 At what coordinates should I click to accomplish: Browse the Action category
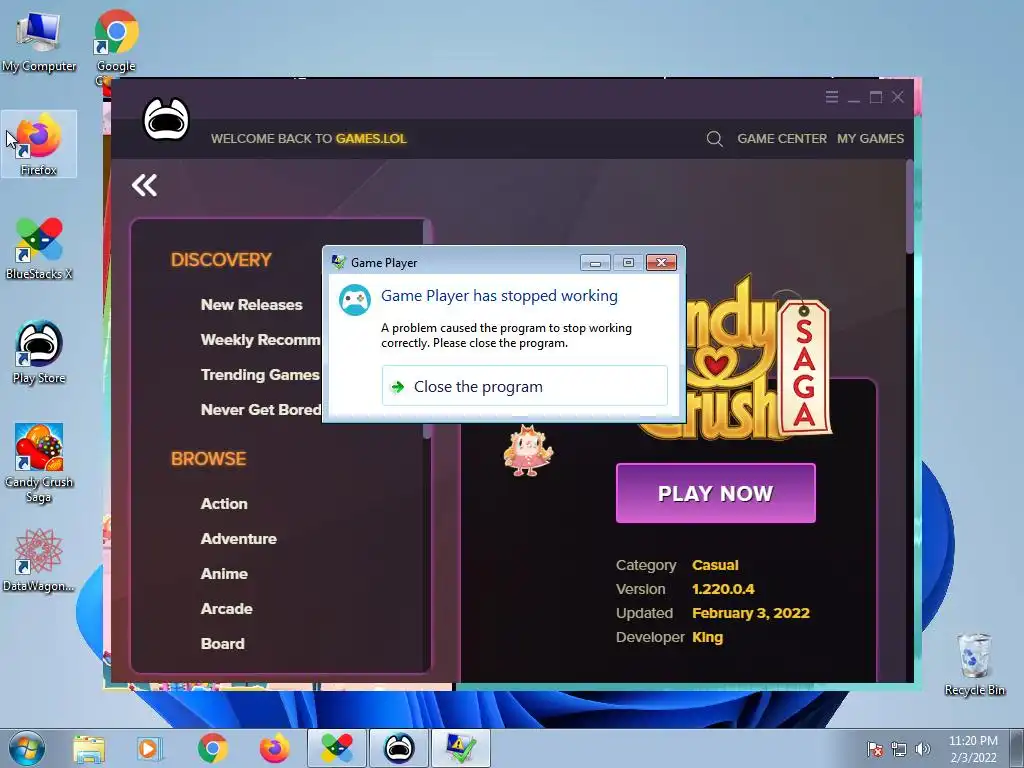224,504
